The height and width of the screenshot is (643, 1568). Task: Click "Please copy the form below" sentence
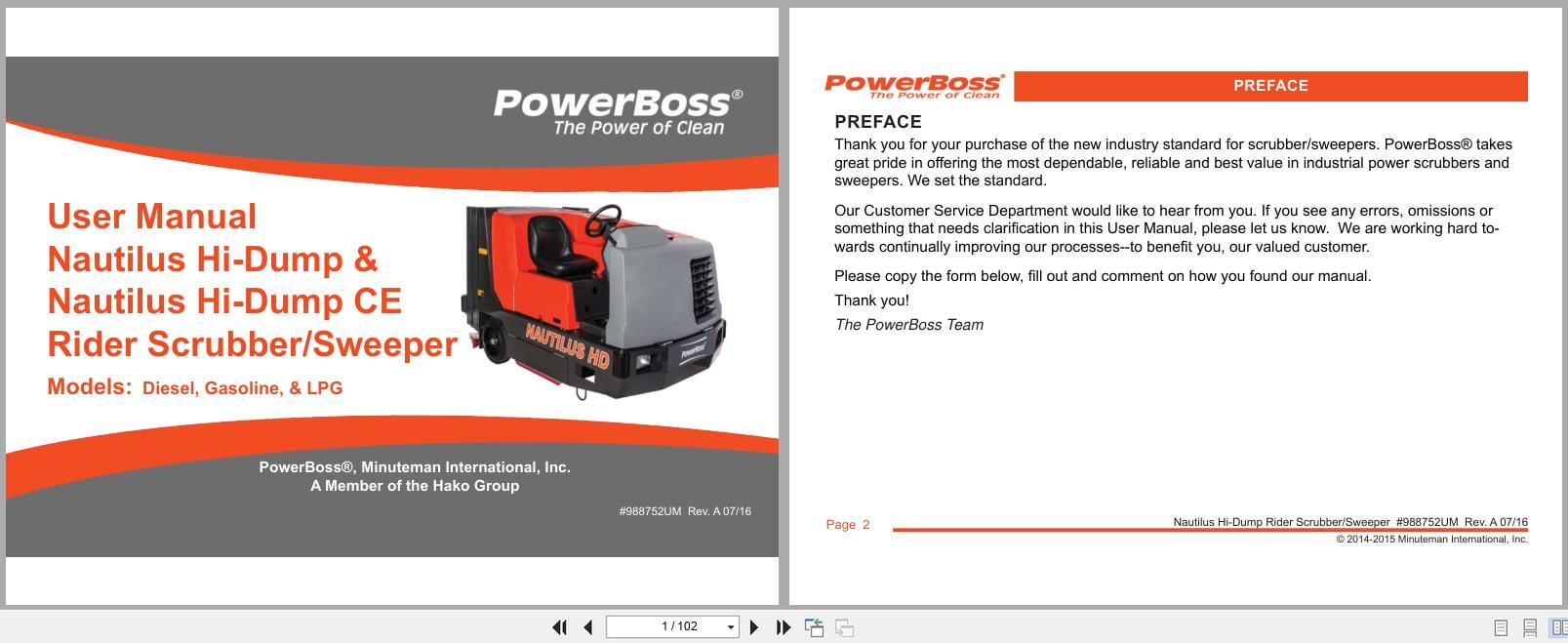1103,276
